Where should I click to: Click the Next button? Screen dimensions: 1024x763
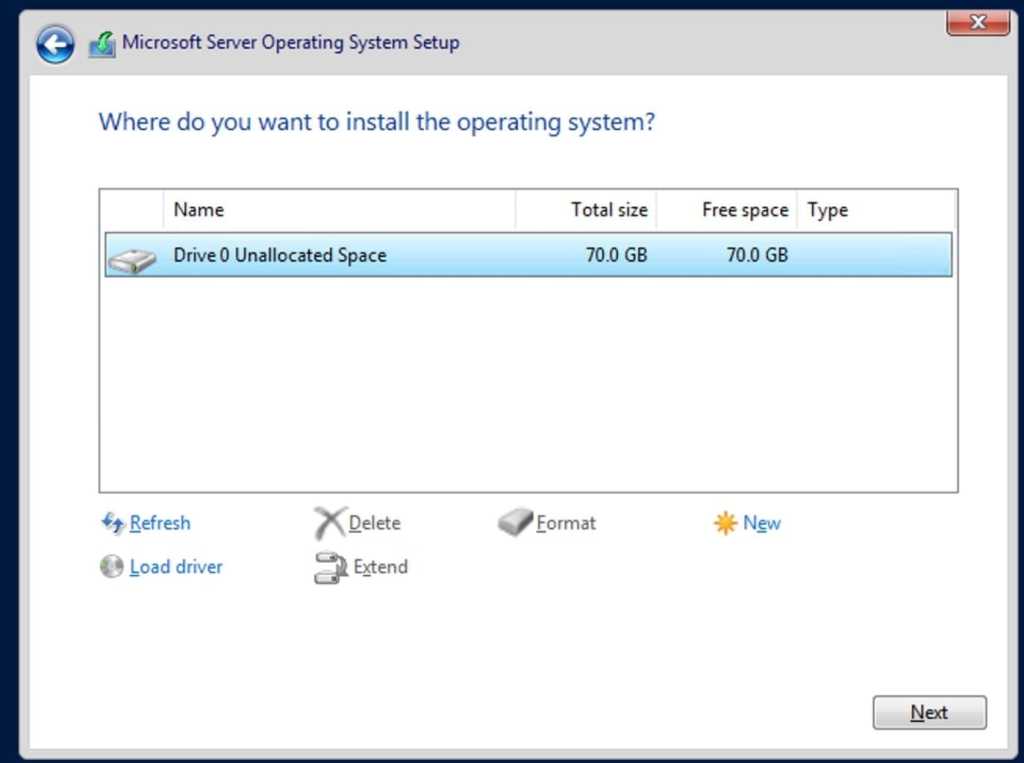[929, 712]
